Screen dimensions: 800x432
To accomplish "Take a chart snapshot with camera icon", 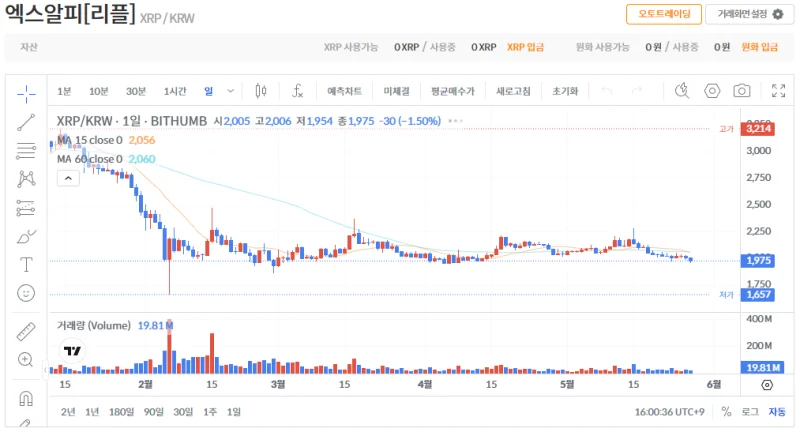I will pos(742,91).
